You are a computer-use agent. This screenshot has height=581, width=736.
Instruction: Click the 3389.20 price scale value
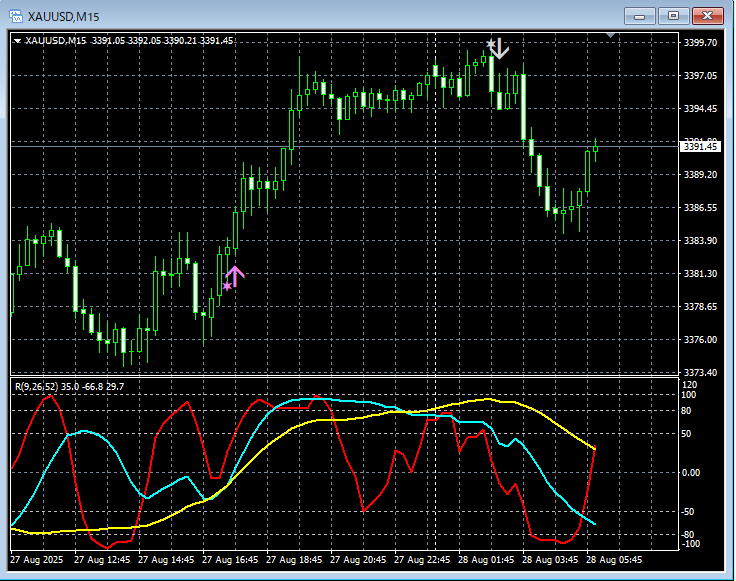pyautogui.click(x=700, y=175)
